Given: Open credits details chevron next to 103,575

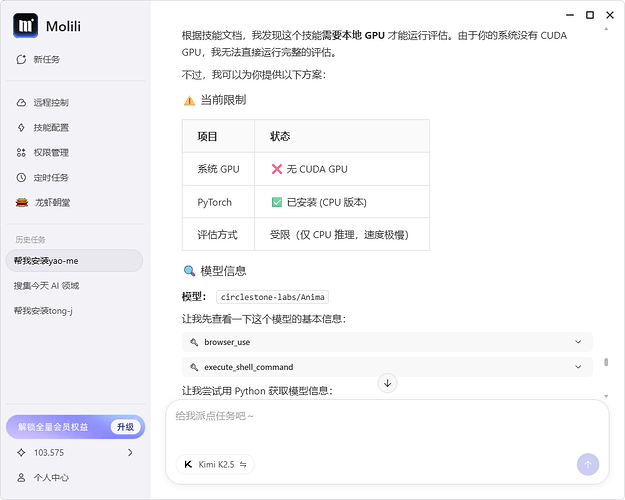Looking at the screenshot, I should pyautogui.click(x=130, y=452).
